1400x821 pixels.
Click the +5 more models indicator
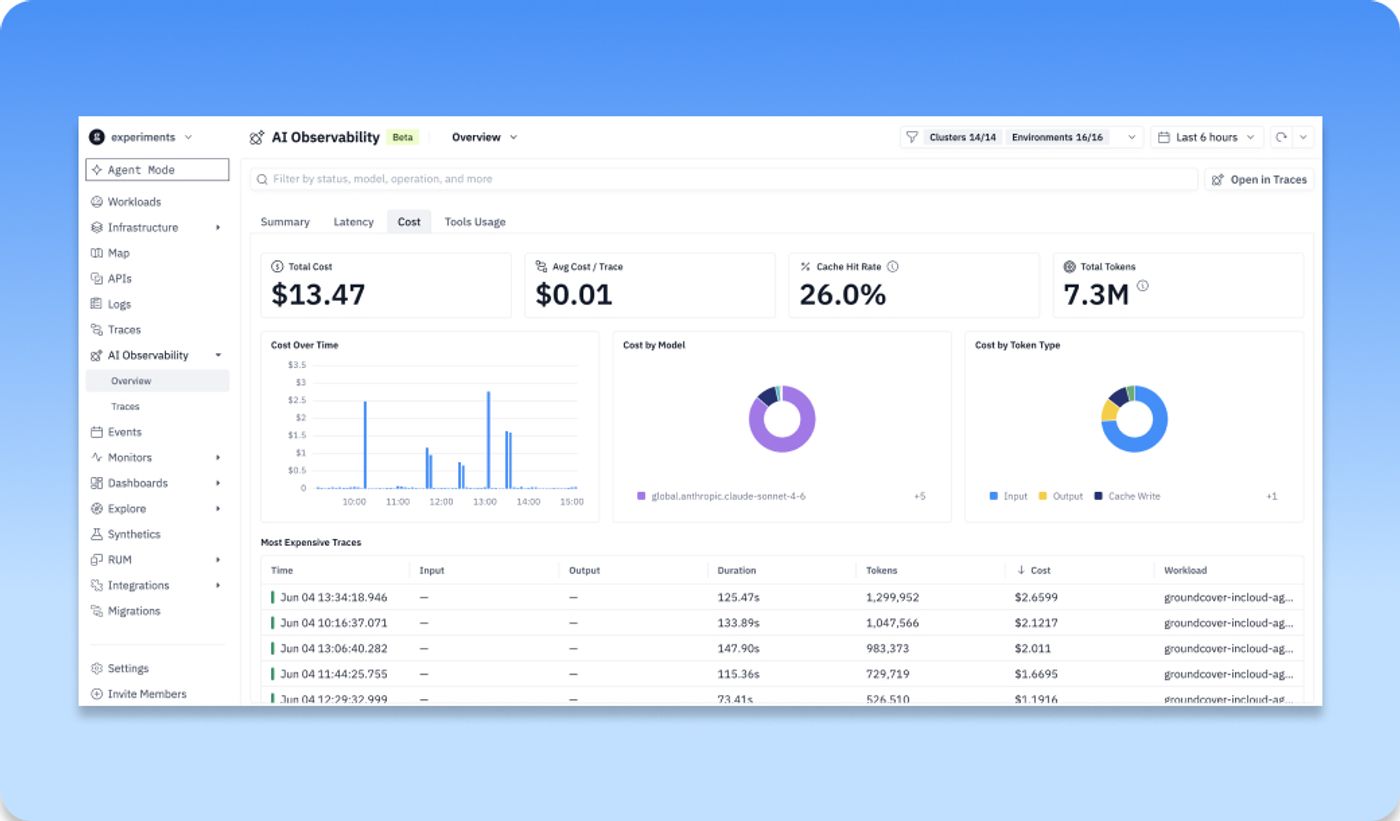(919, 496)
